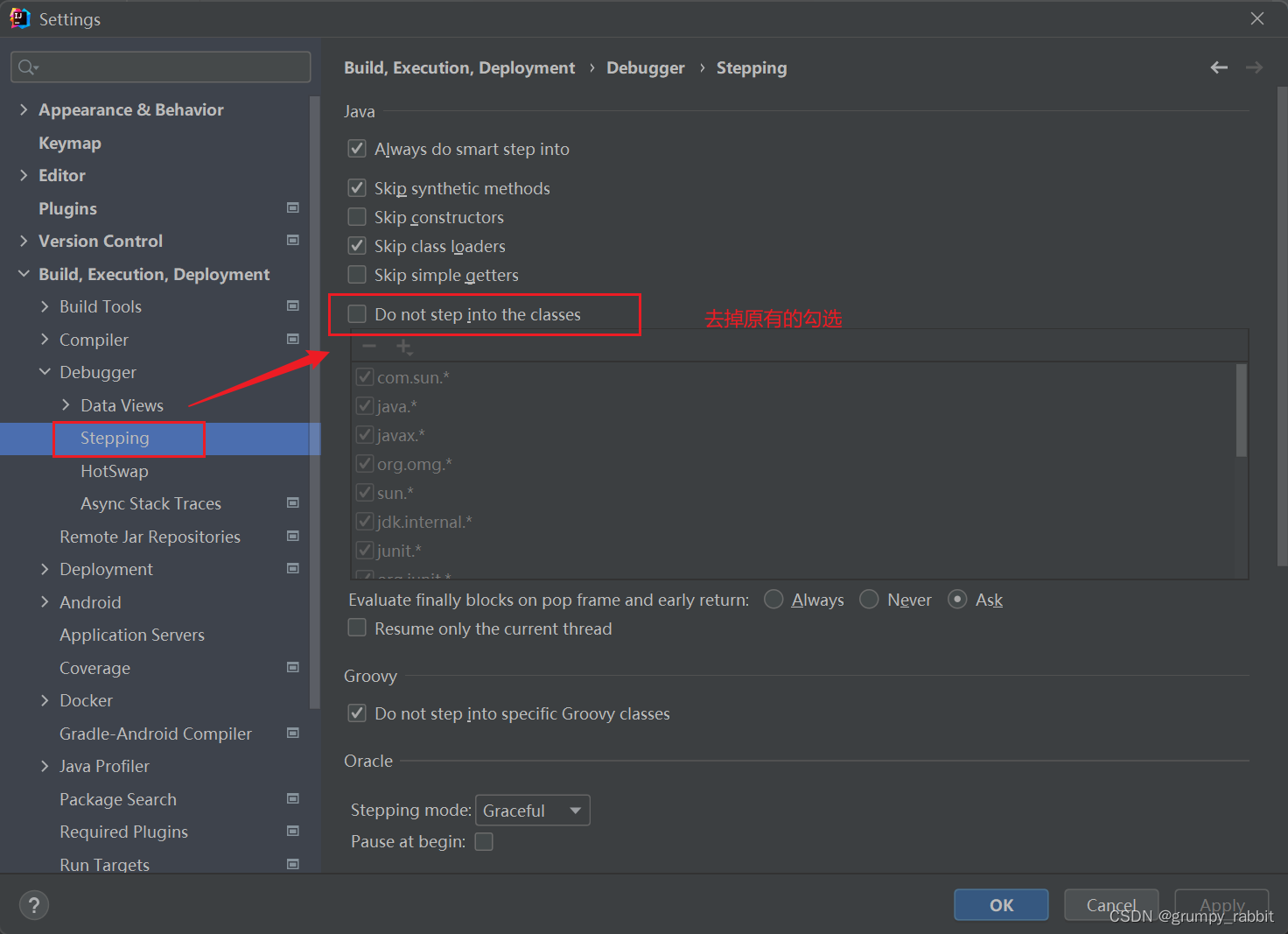
Task: Select Async Stack Traces settings
Action: [150, 503]
